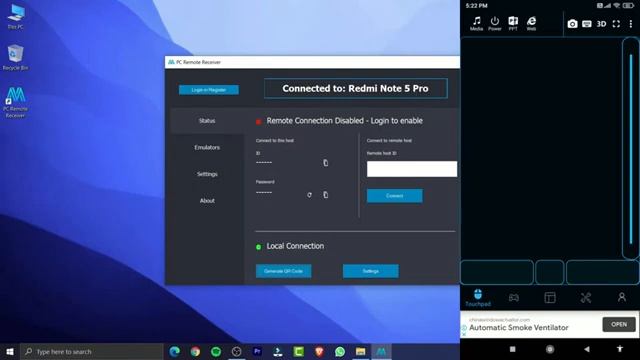
Task: Tap the left mouse button area
Action: 497,272
